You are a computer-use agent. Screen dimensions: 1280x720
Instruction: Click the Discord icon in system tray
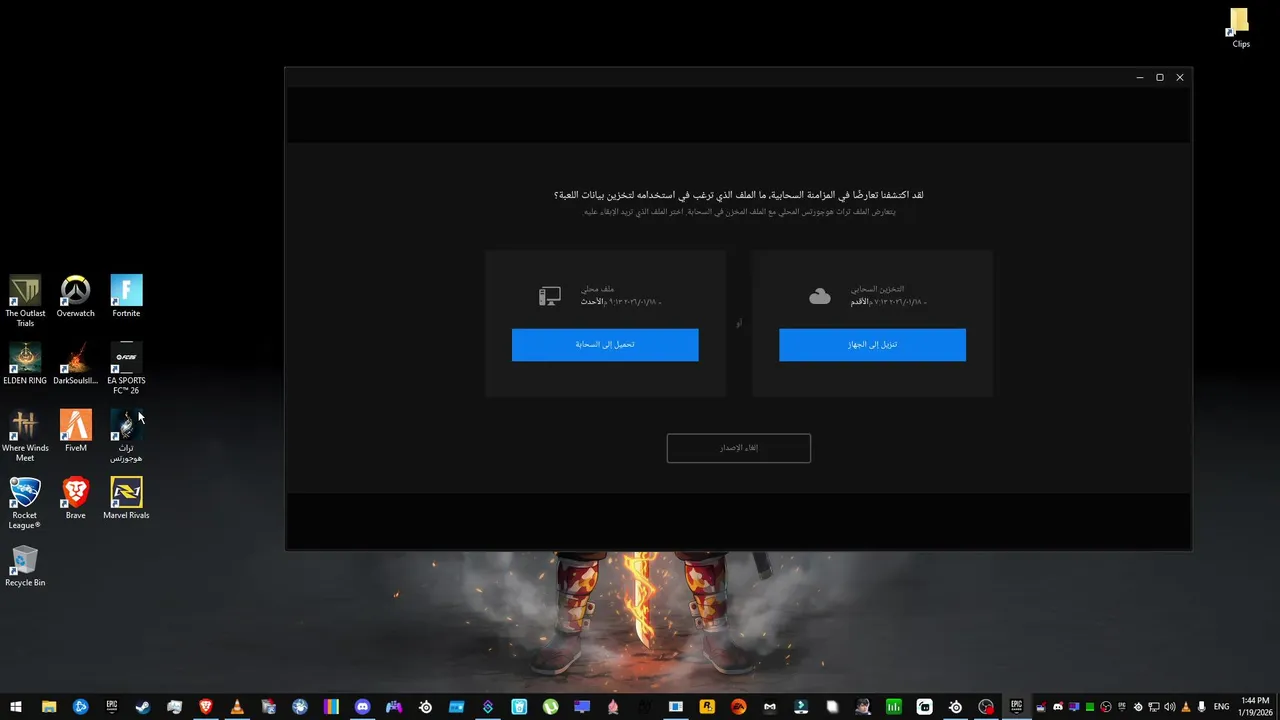pyautogui.click(x=1057, y=707)
